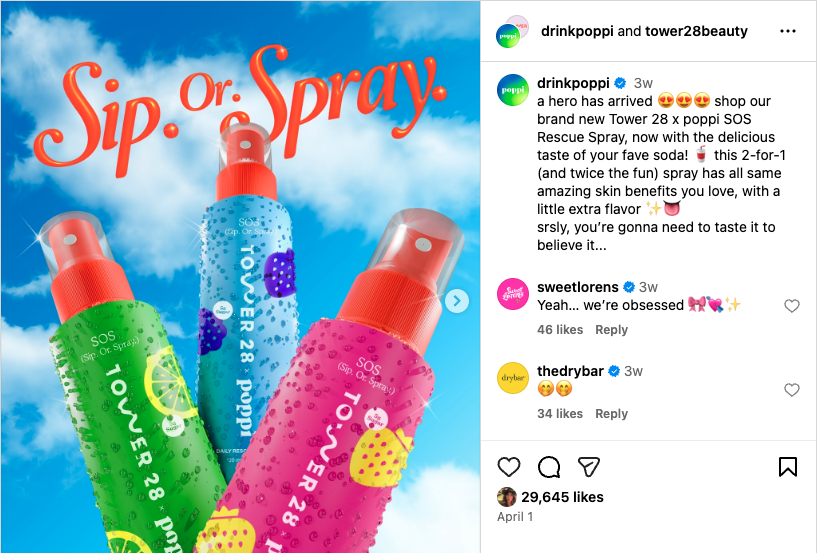Click drinkpoppi avatar beside caption
The height and width of the screenshot is (553, 817).
point(513,90)
